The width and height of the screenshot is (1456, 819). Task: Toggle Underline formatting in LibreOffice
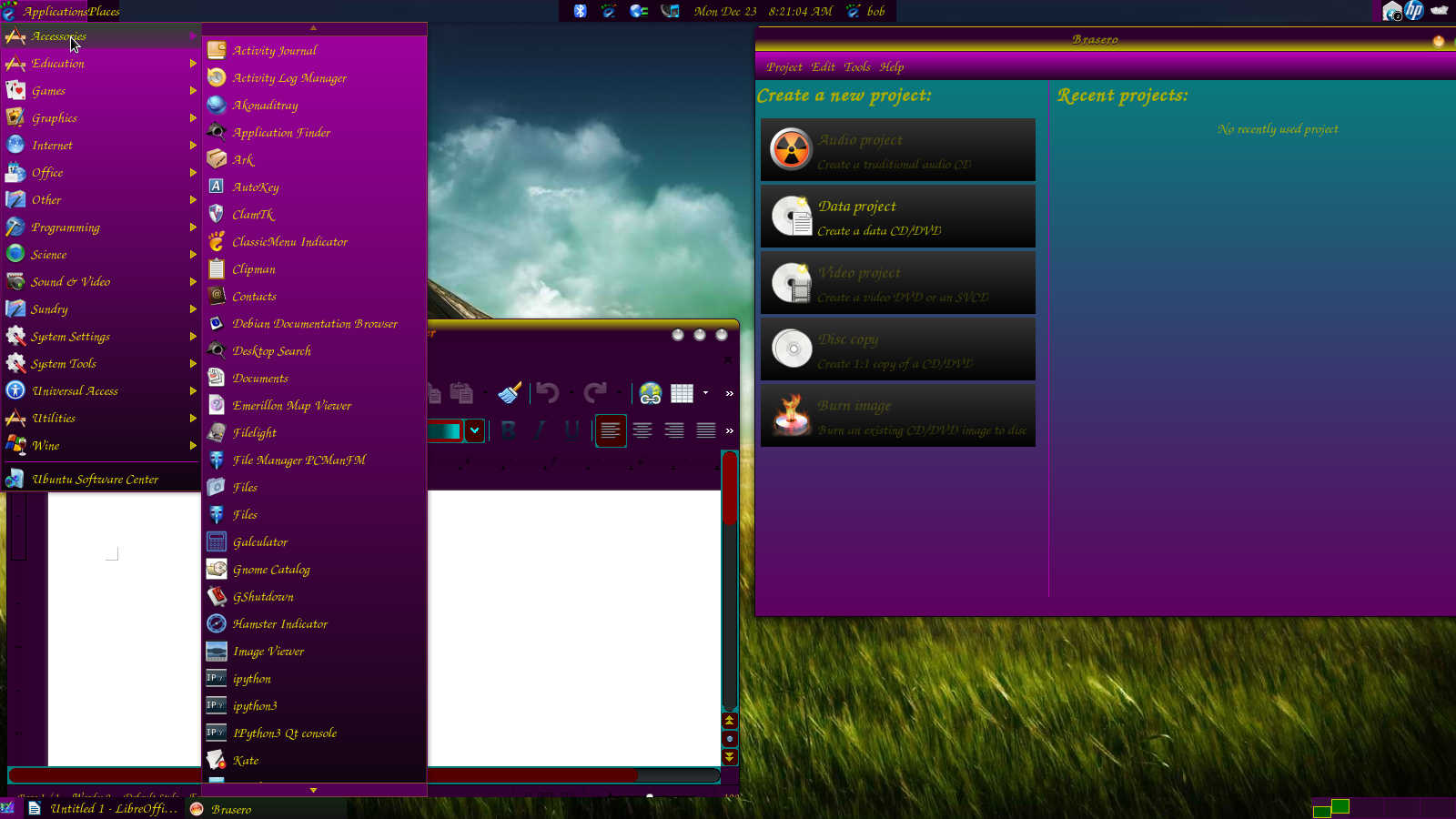571,430
